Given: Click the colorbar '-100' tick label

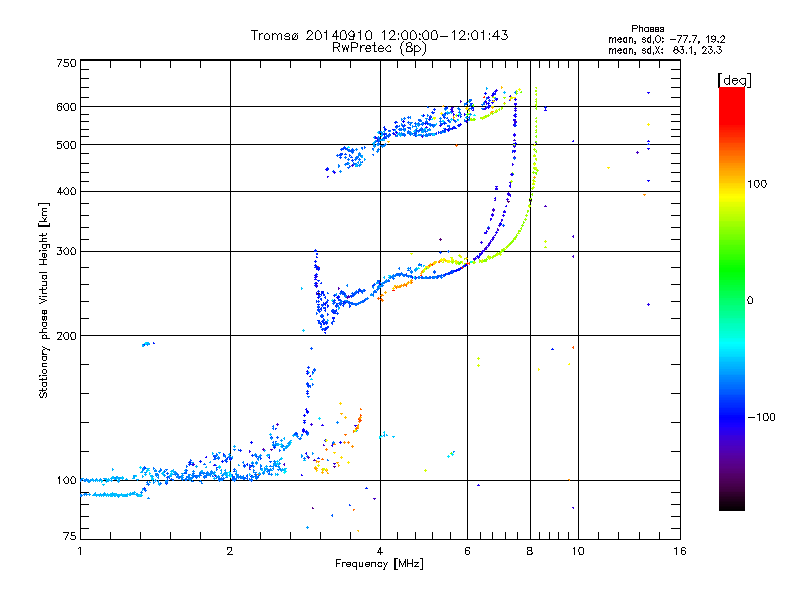Looking at the screenshot, I should (x=761, y=417).
